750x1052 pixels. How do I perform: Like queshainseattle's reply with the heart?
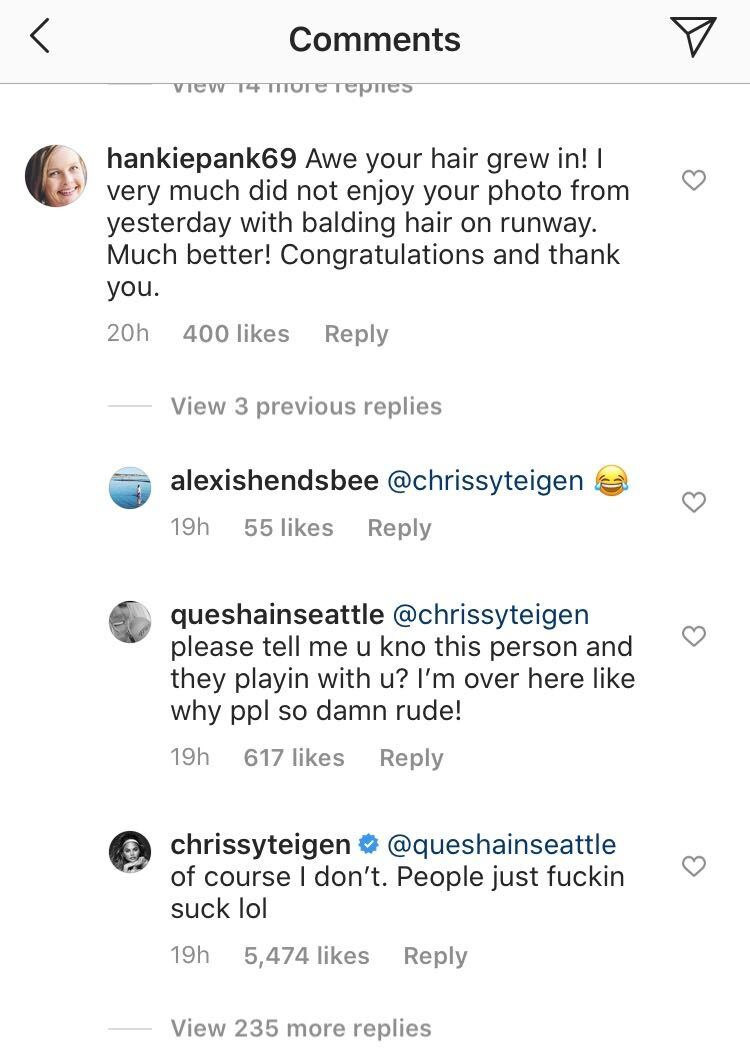click(693, 636)
